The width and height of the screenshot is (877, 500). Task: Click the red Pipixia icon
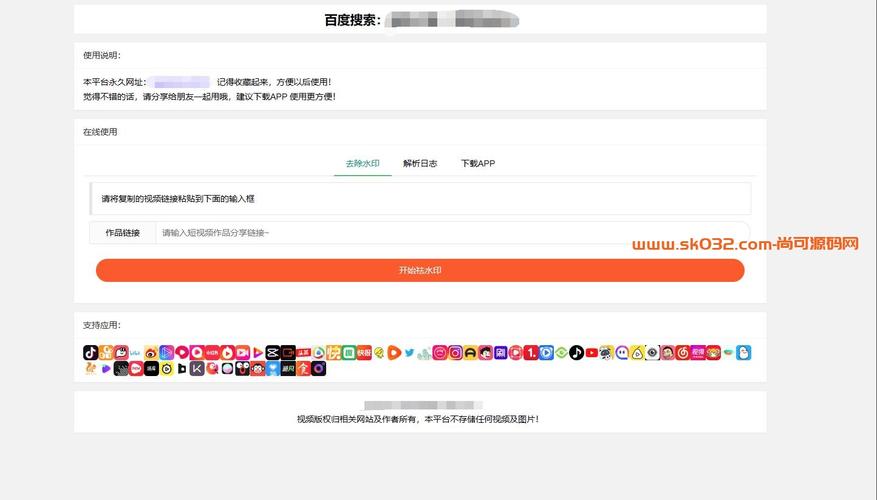pyautogui.click(x=121, y=352)
